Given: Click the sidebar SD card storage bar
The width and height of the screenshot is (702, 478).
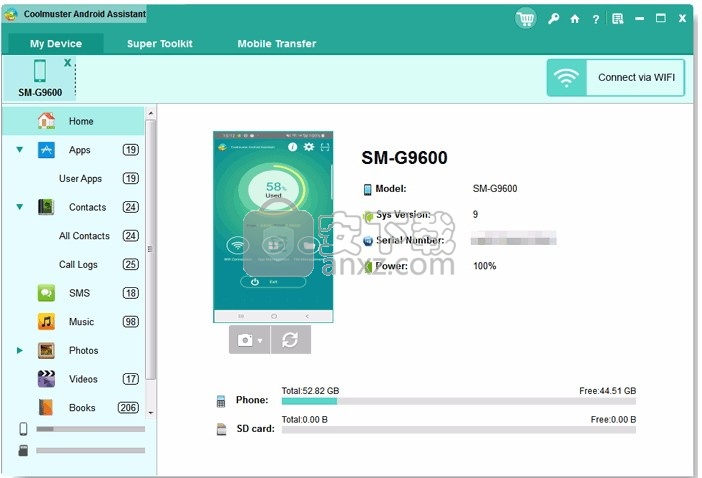Looking at the screenshot, I should tap(90, 451).
